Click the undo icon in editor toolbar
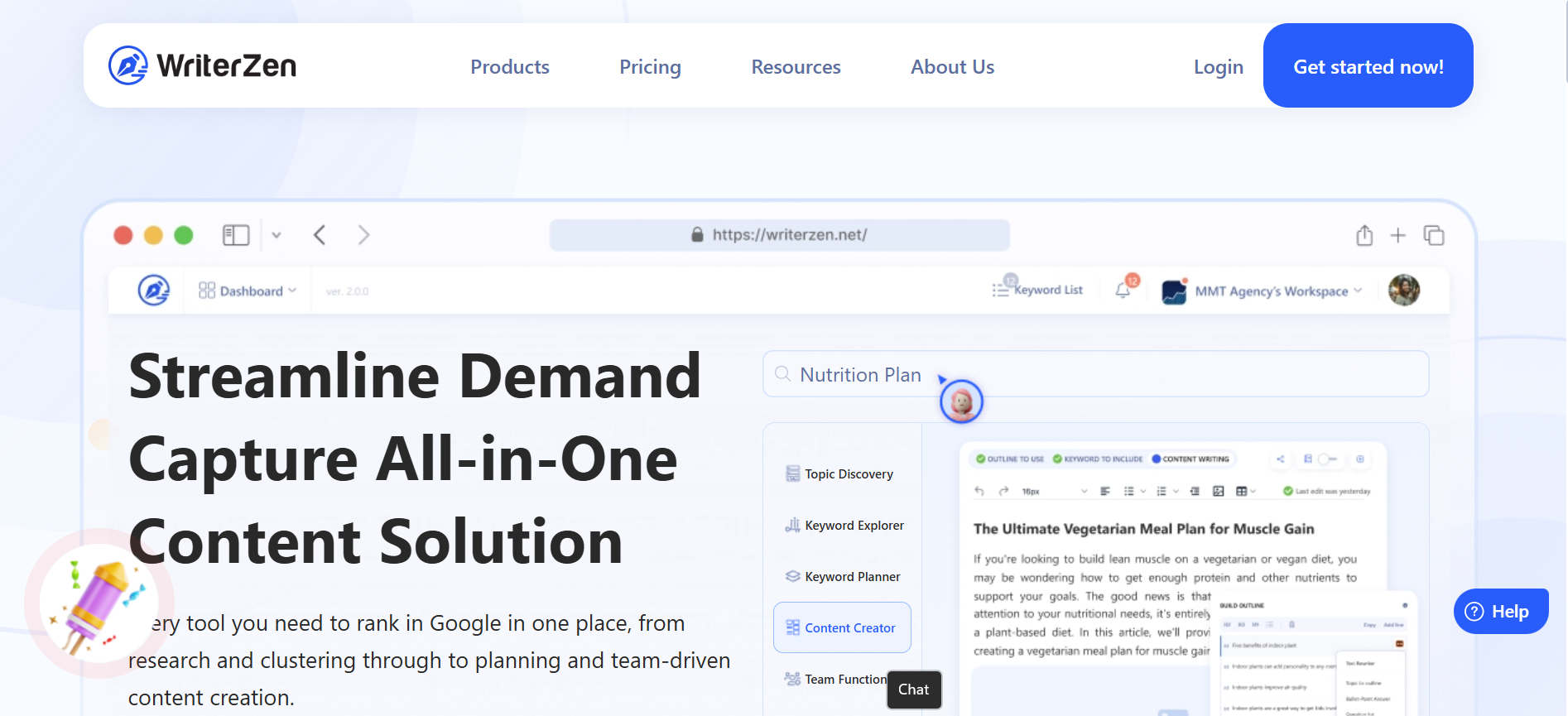Screen dimensions: 1568x716 coord(979,491)
